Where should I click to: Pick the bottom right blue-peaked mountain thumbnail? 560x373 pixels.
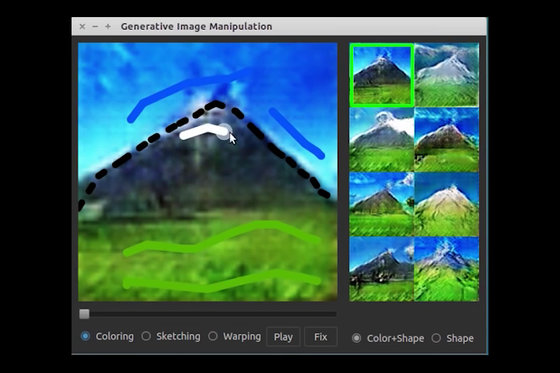tap(446, 269)
